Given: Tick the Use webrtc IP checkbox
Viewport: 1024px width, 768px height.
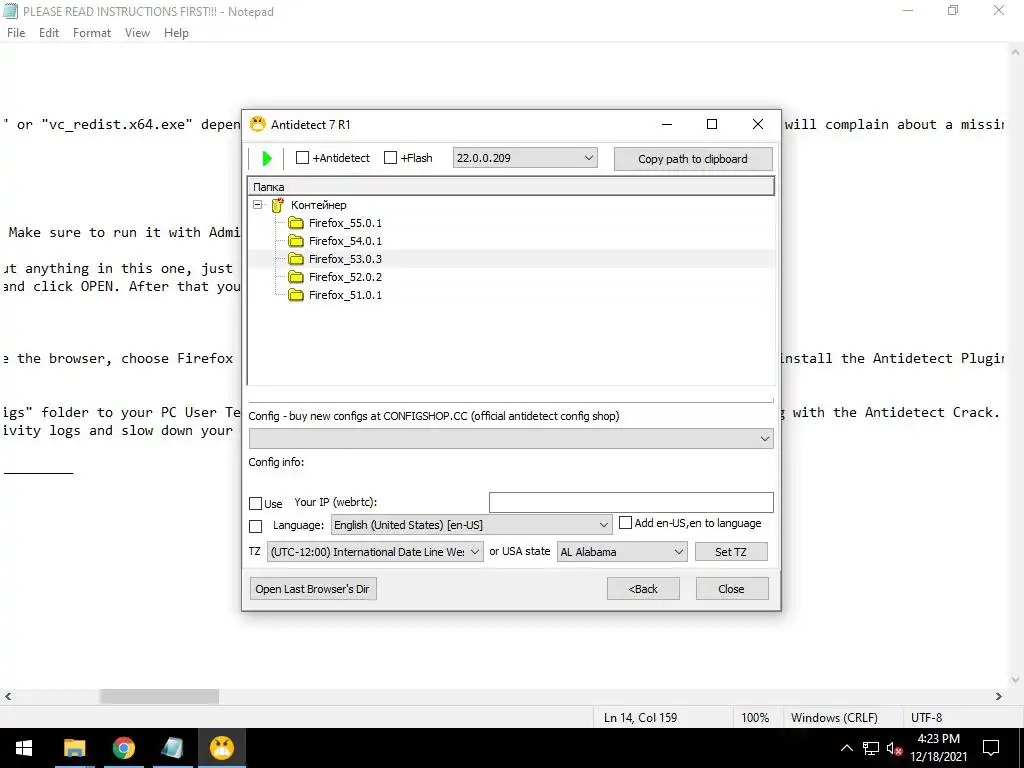Looking at the screenshot, I should (256, 504).
